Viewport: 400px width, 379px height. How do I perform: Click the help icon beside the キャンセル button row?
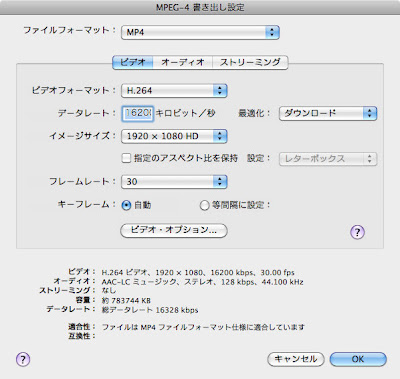[23, 359]
